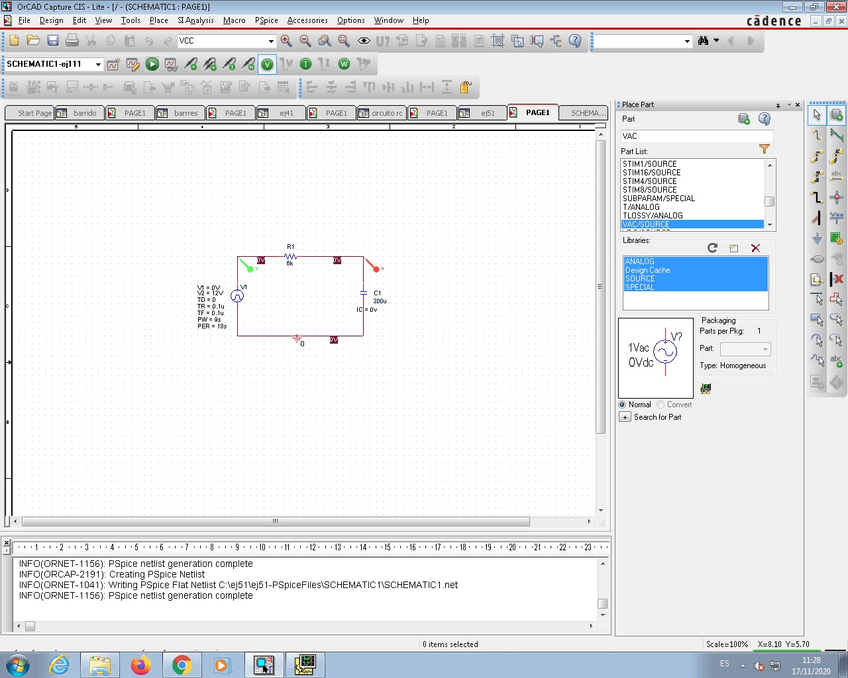Screen dimensions: 848x678
Task: Open Google Chrome from the taskbar
Action: [x=181, y=664]
